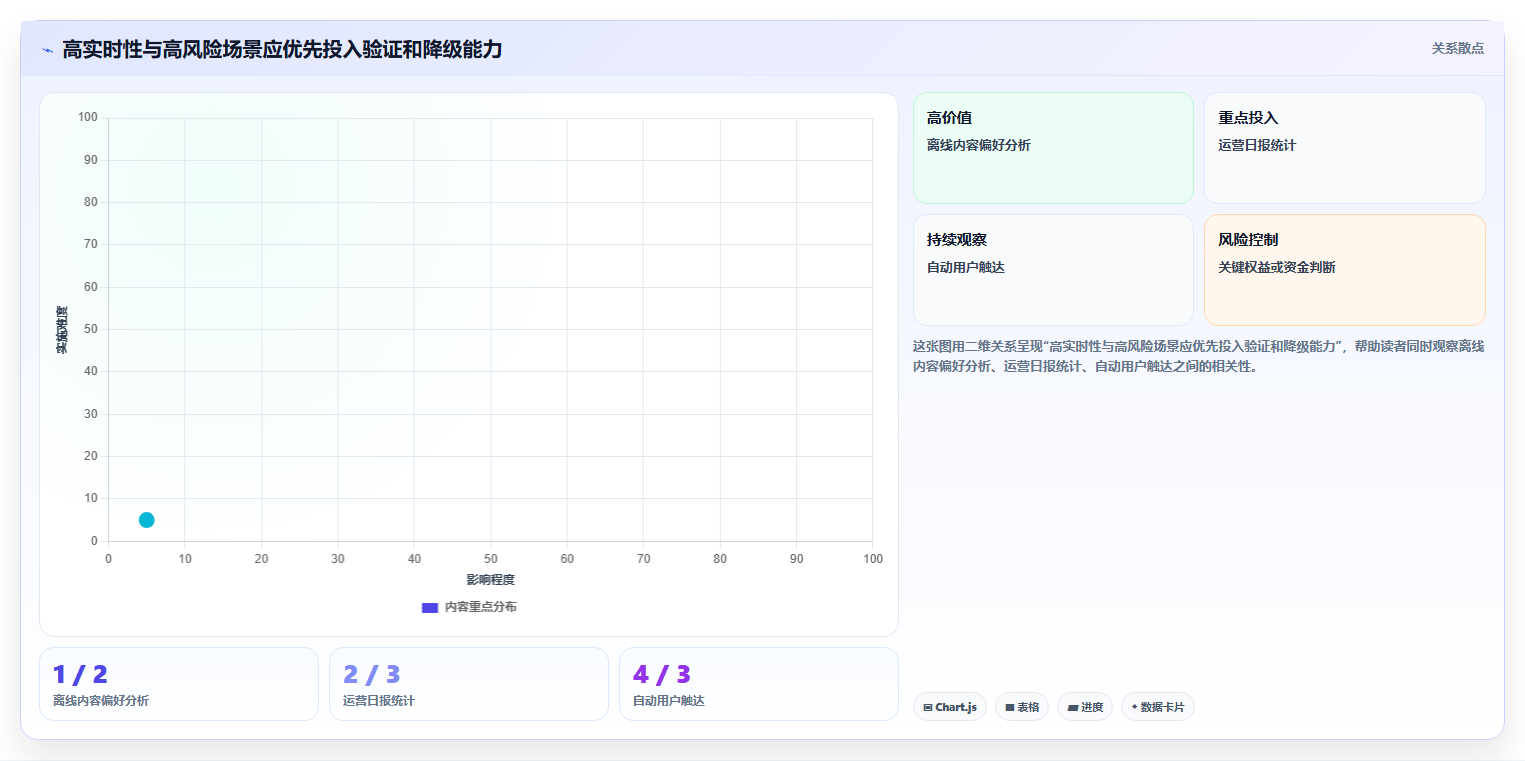Screen dimensions: 1525x761
Task: Select the 4 / 3 stat card
Action: coord(759,684)
